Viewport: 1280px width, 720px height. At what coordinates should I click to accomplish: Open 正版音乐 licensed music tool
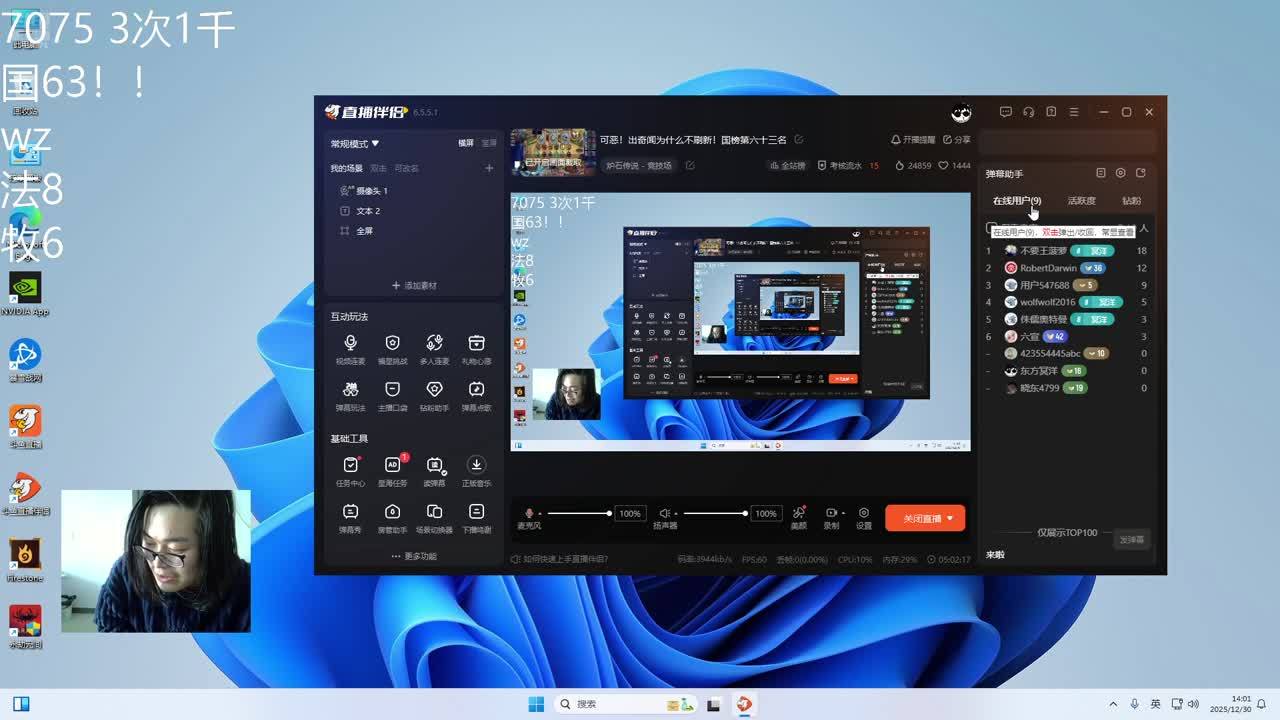[x=476, y=471]
